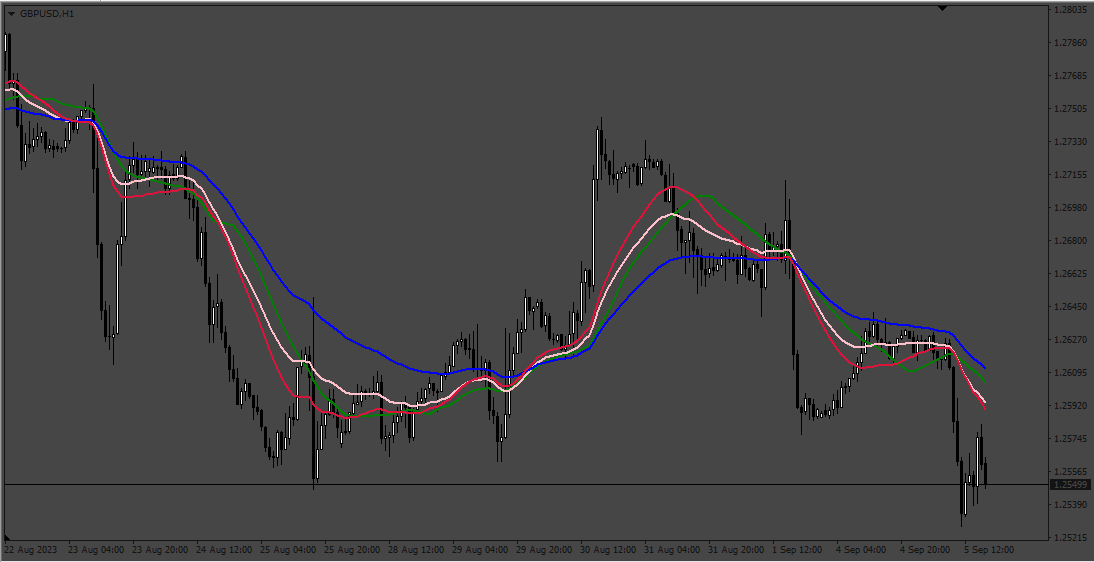Image resolution: width=1094 pixels, height=562 pixels.
Task: Click the 1.26800 price scale label
Action: tap(1071, 241)
